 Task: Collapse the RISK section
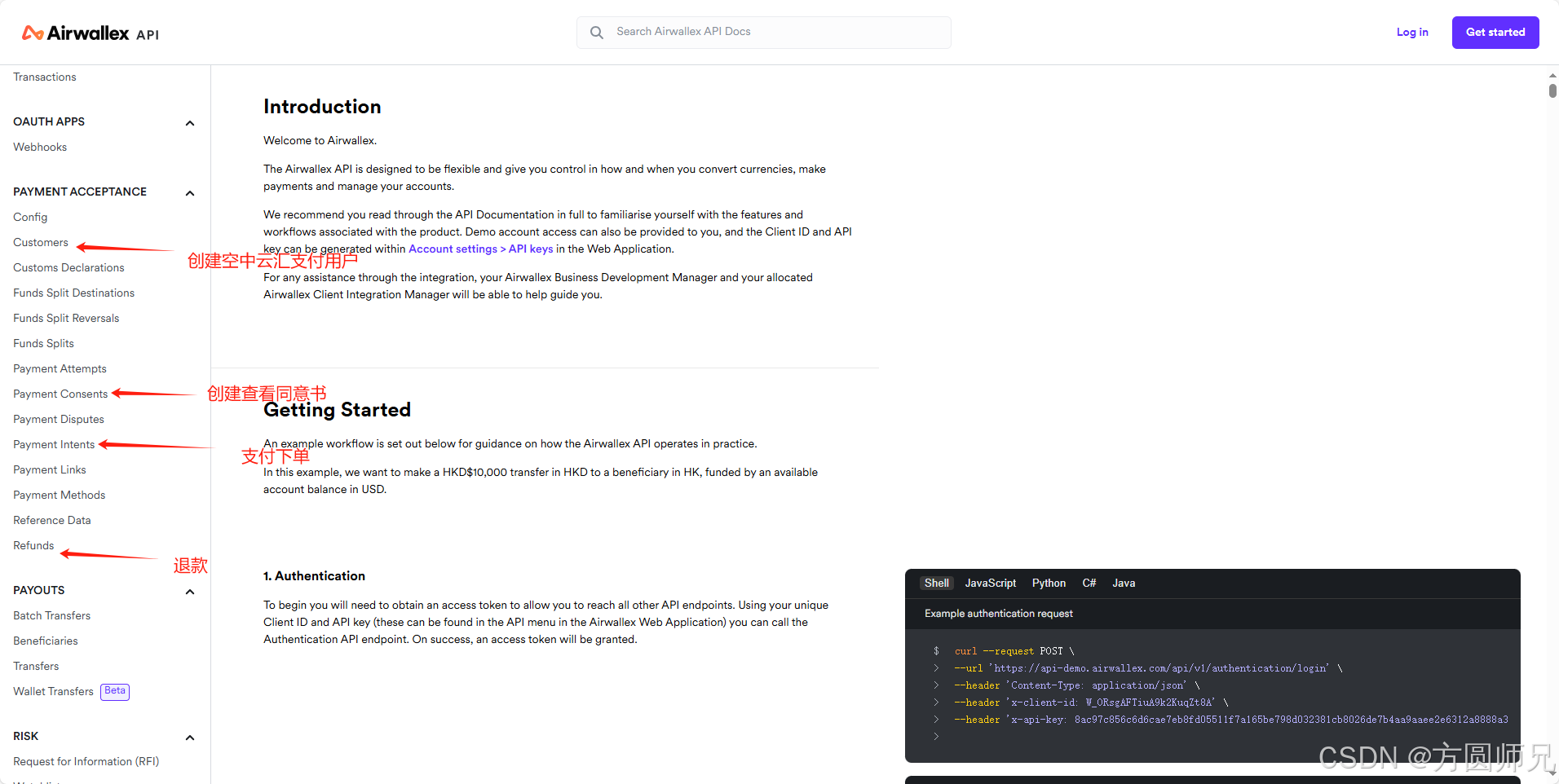190,738
